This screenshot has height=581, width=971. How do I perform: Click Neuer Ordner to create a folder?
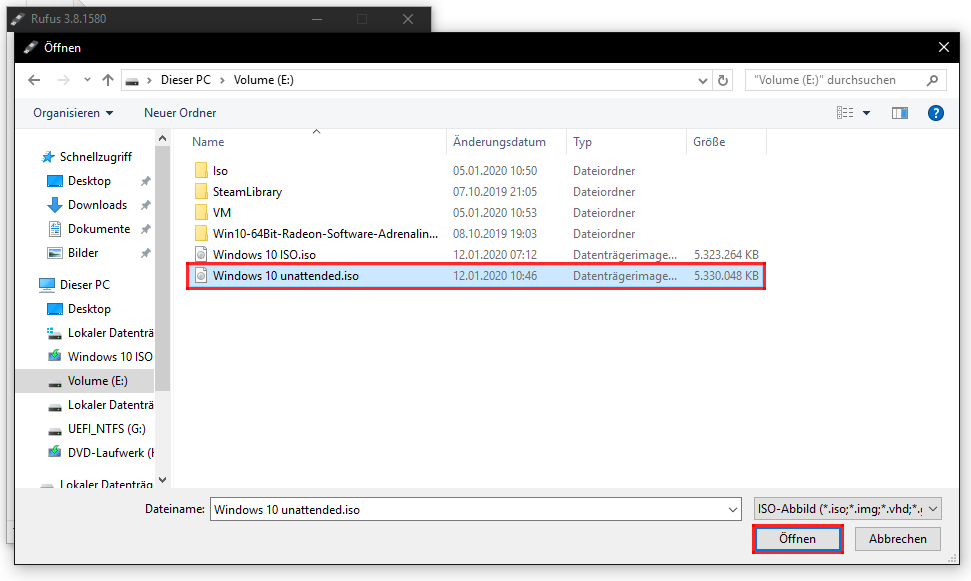[180, 113]
